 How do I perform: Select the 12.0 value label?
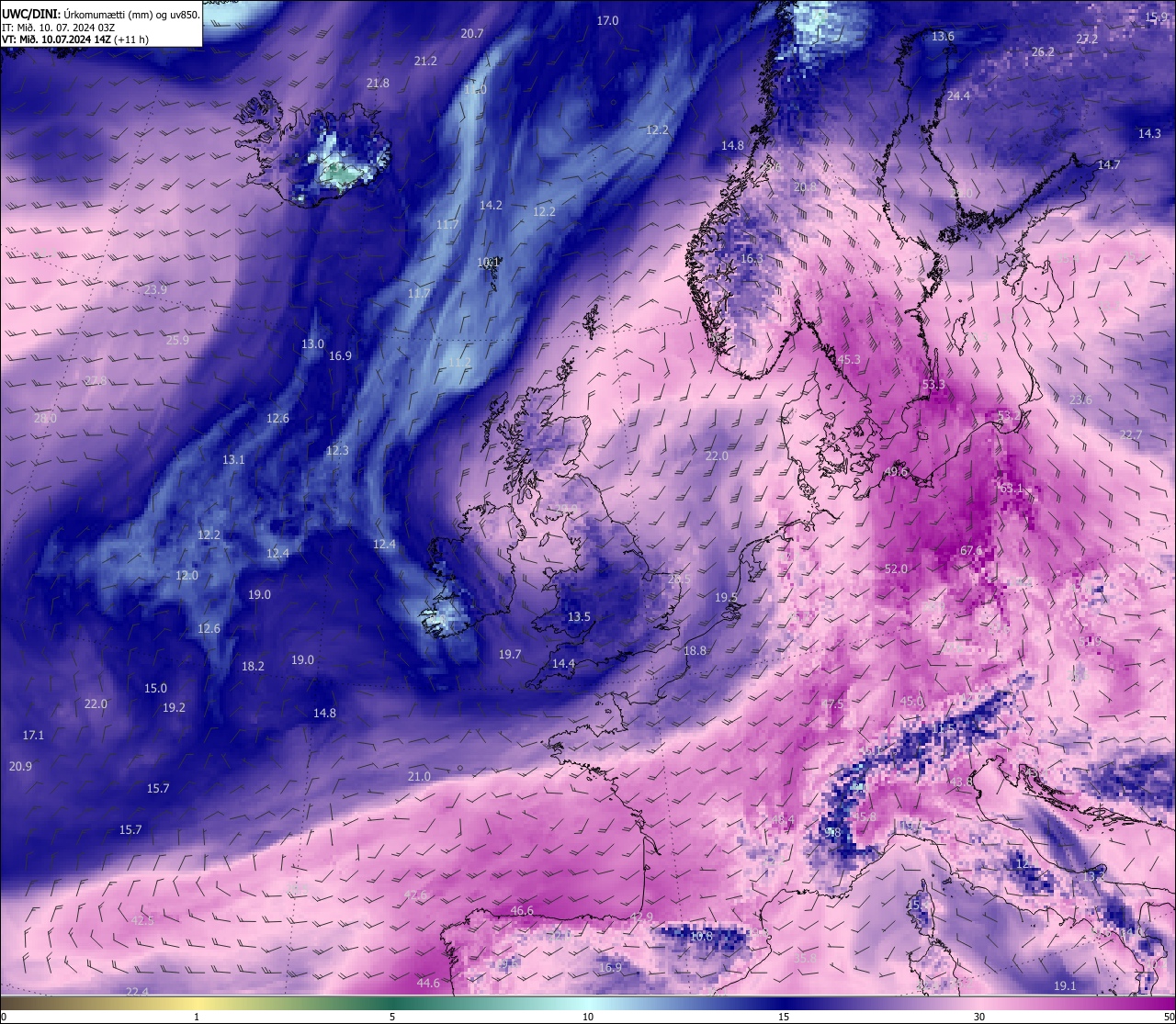tap(187, 575)
